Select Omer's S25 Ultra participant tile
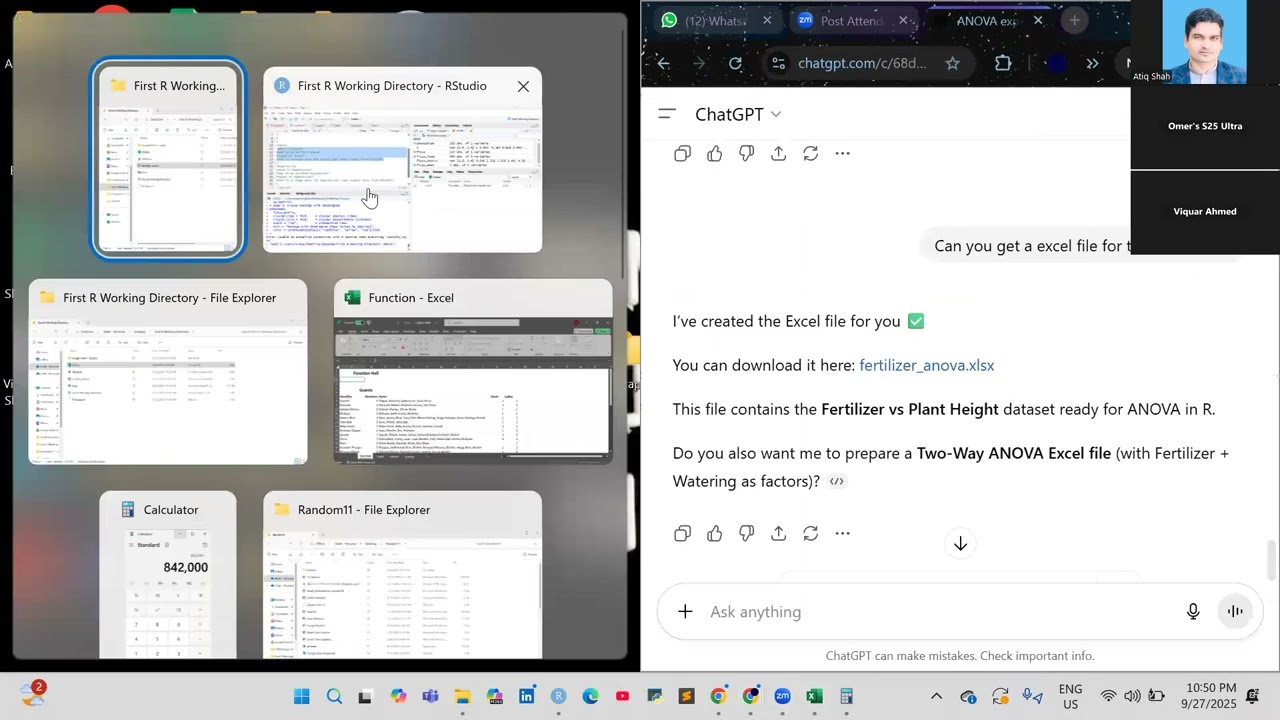Screen dimensions: 1280x720 coord(1205,127)
